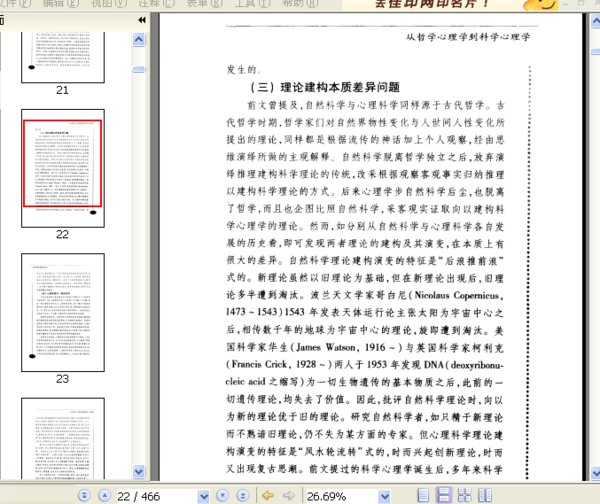Click the thumbnail panel scroll-down arrow
The height and width of the screenshot is (504, 600).
(x=139, y=471)
